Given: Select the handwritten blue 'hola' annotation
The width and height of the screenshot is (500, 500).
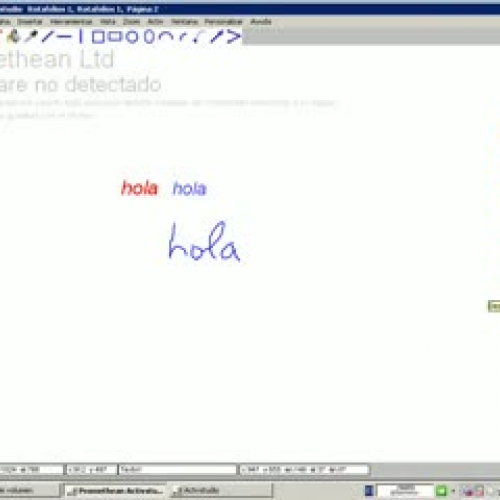Looking at the screenshot, I should 204,241.
